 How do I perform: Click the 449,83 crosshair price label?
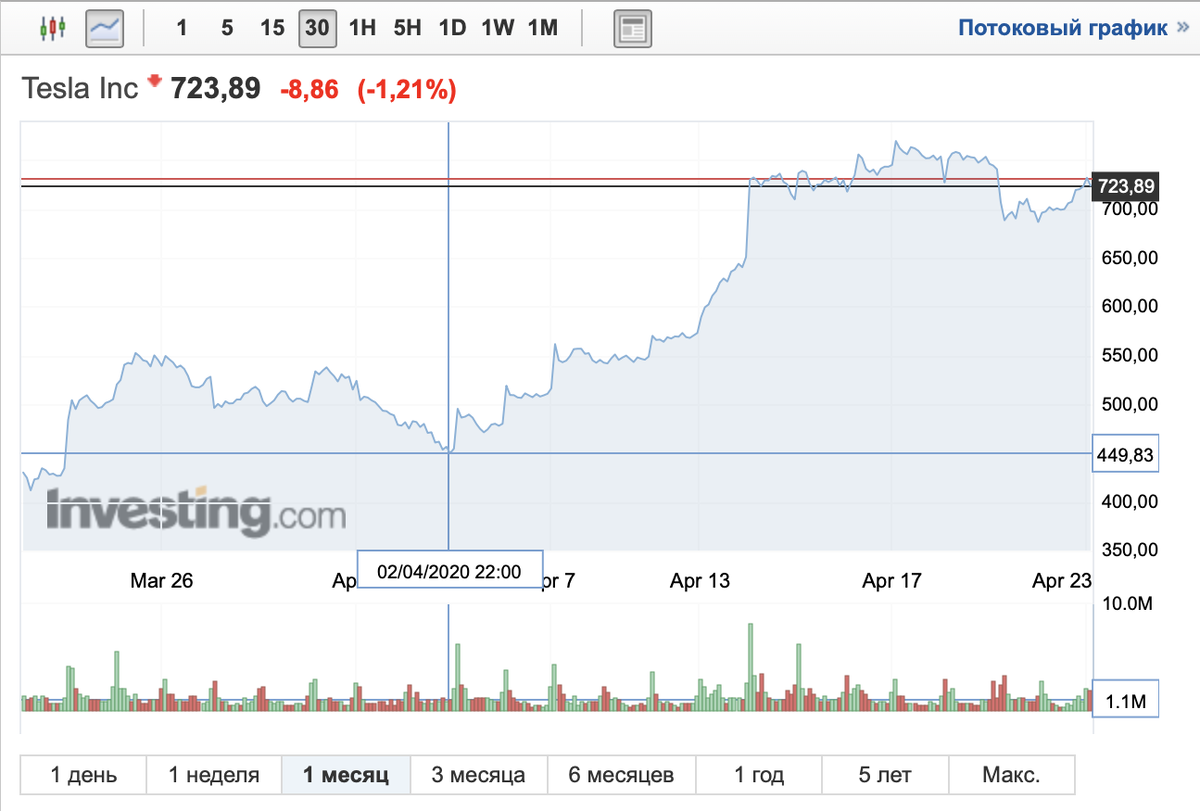click(x=1126, y=456)
